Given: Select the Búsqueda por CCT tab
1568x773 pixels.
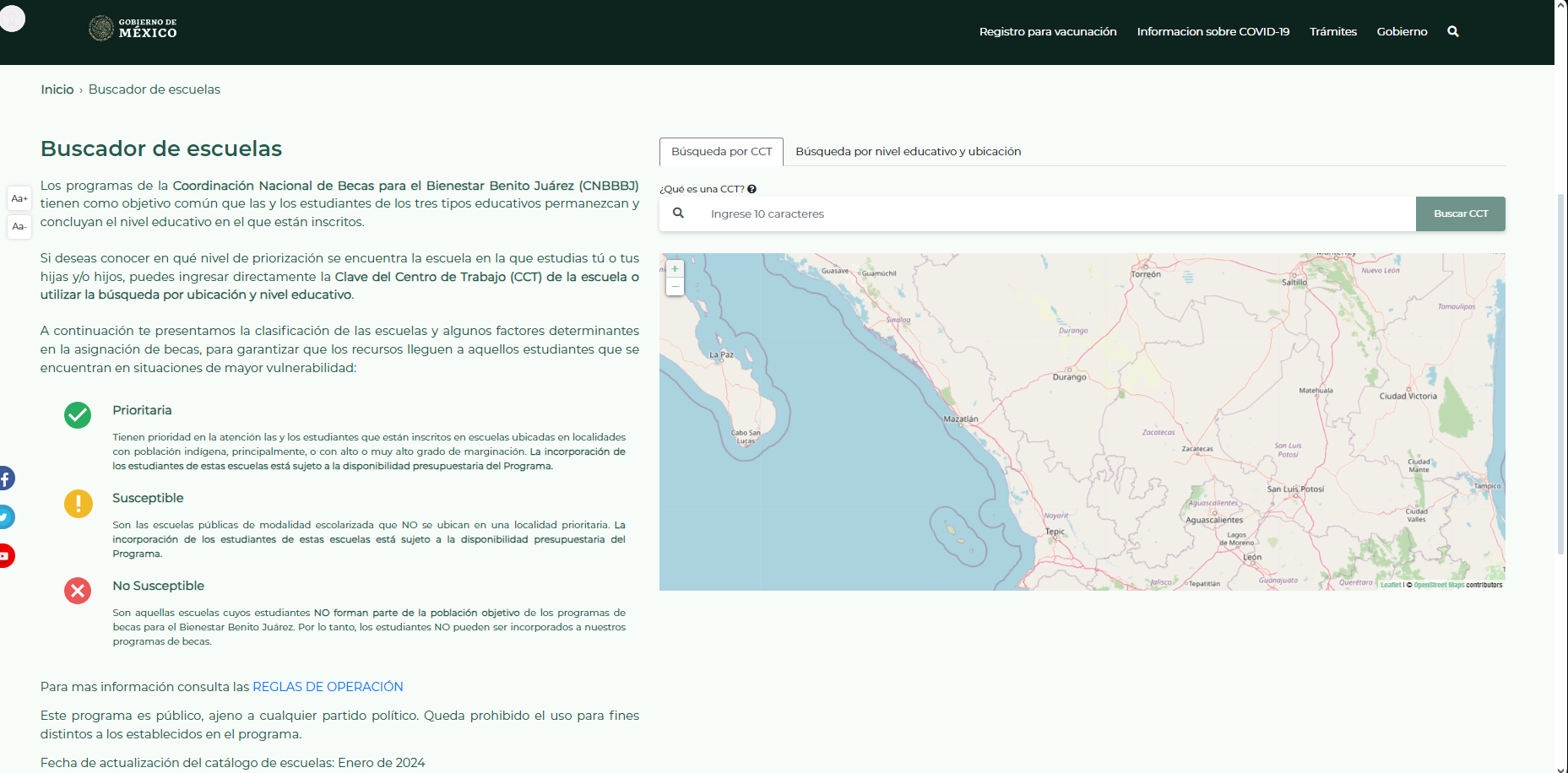Looking at the screenshot, I should click(x=721, y=152).
